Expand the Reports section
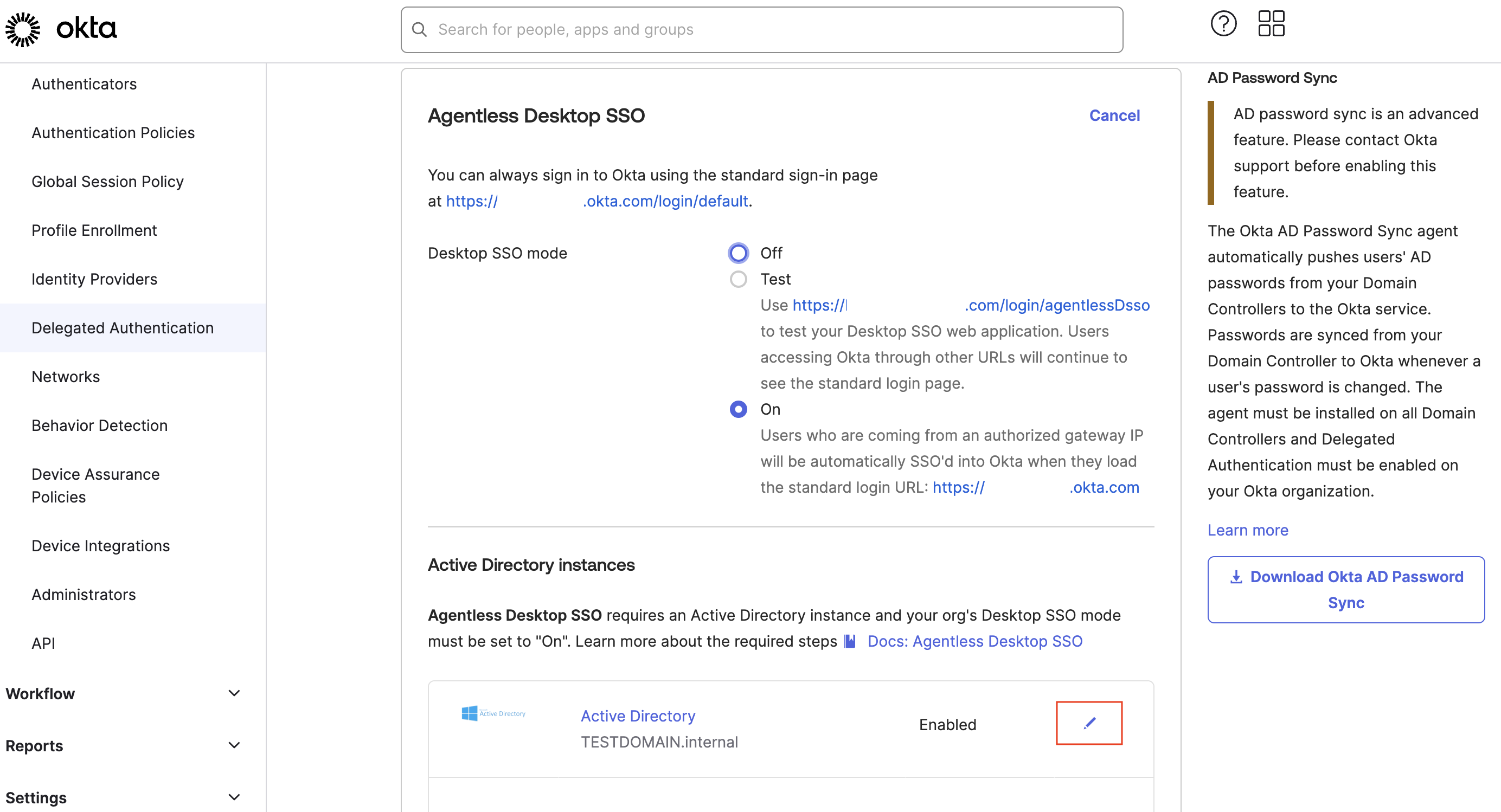1501x812 pixels. click(x=234, y=745)
